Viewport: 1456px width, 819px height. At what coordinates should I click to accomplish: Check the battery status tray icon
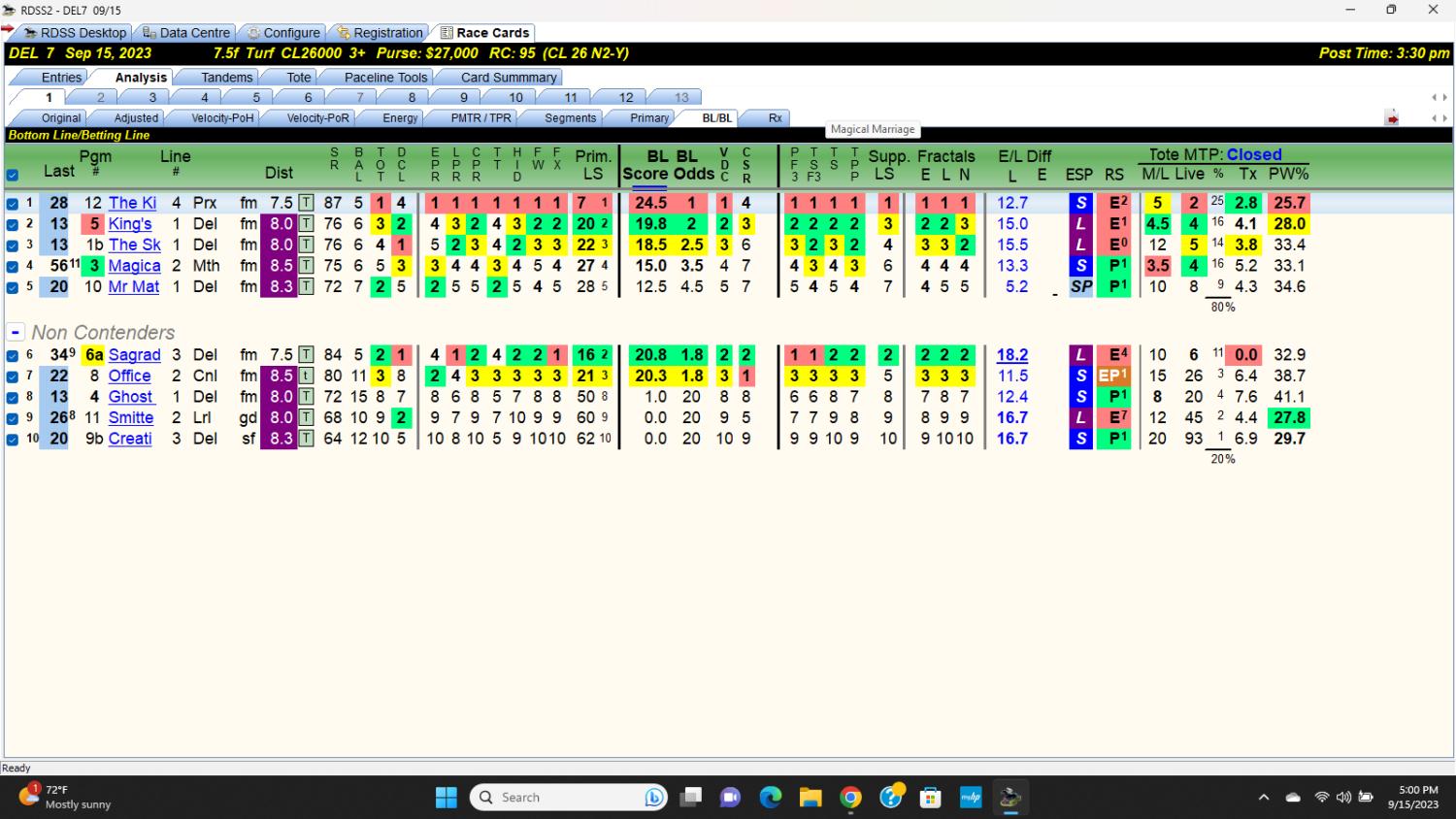(1366, 798)
